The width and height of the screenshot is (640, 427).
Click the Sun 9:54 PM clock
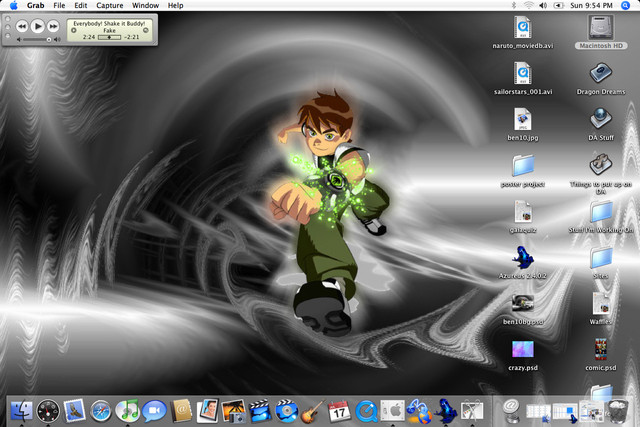point(591,5)
